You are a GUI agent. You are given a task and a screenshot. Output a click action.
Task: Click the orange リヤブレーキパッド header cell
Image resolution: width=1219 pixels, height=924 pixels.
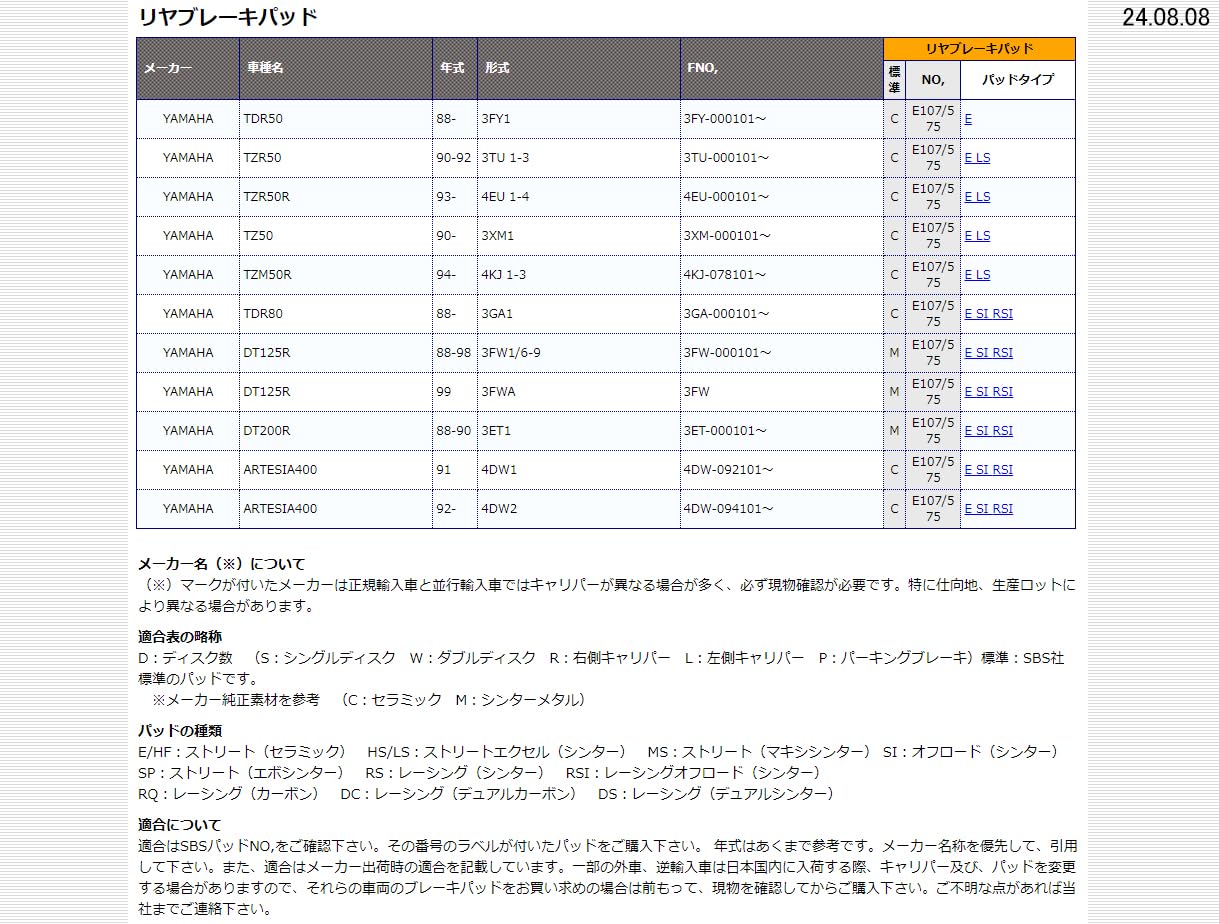(979, 49)
